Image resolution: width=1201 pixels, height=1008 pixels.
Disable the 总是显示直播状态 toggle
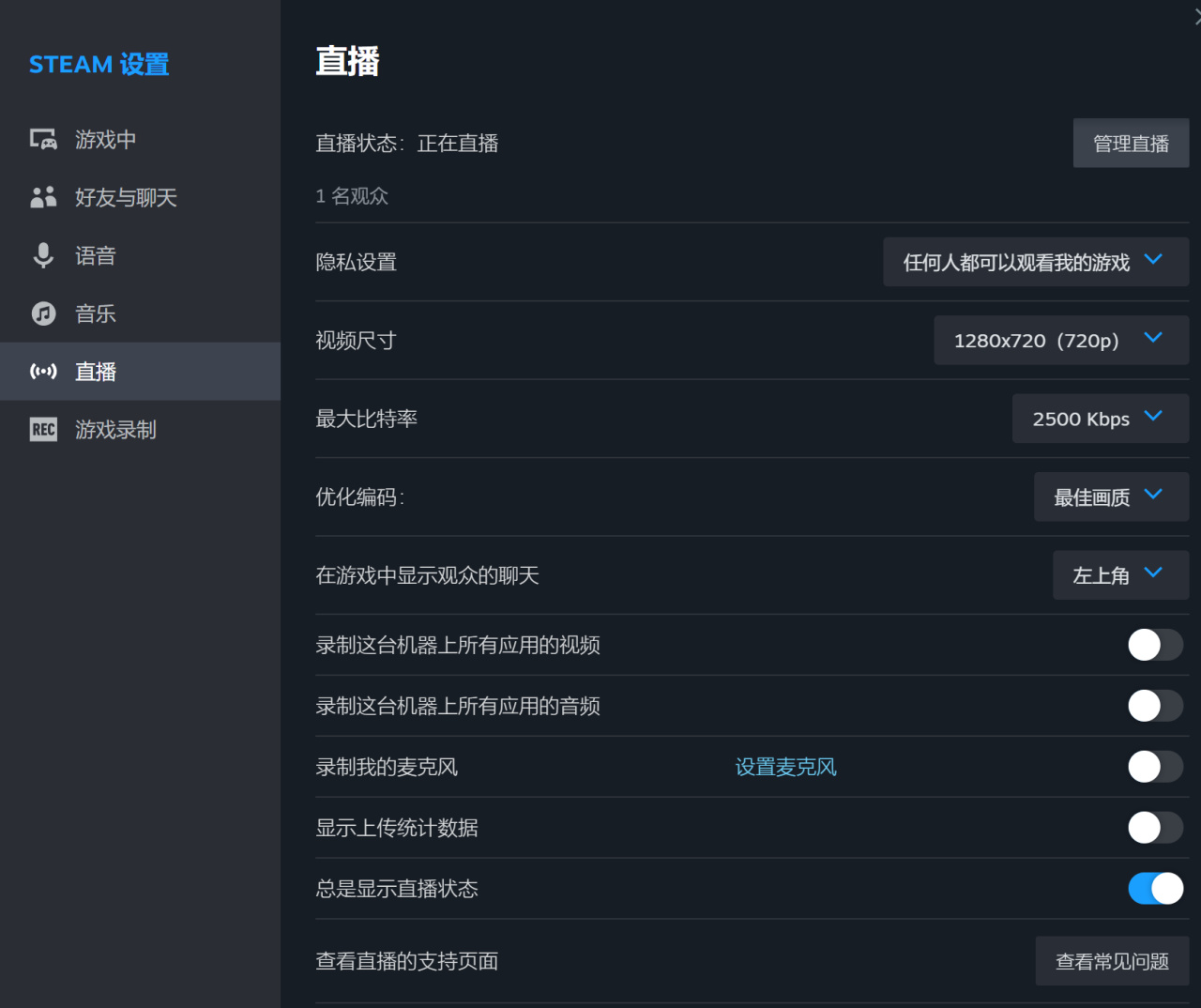click(1155, 889)
